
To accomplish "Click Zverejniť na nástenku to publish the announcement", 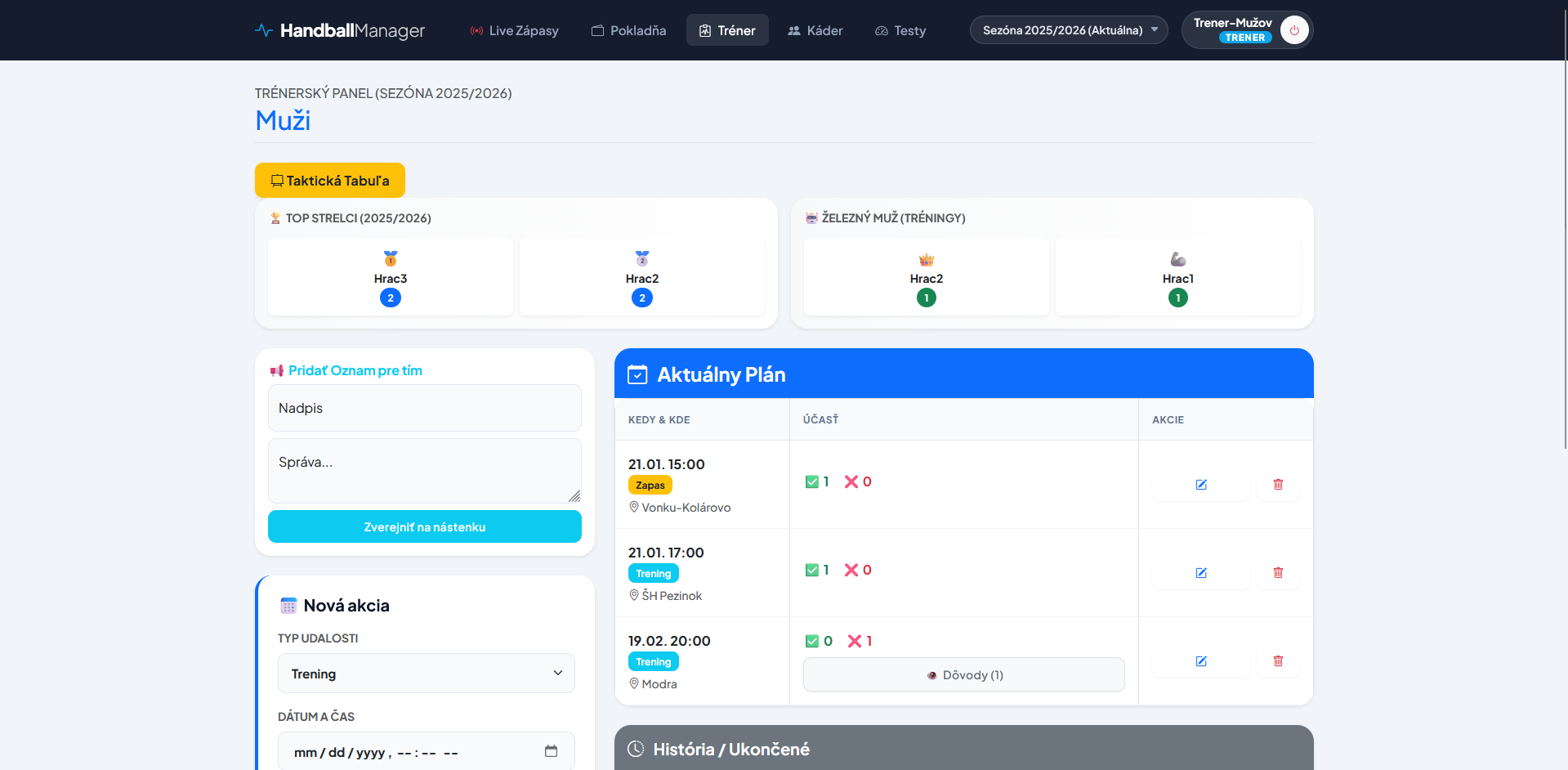I will (424, 526).
